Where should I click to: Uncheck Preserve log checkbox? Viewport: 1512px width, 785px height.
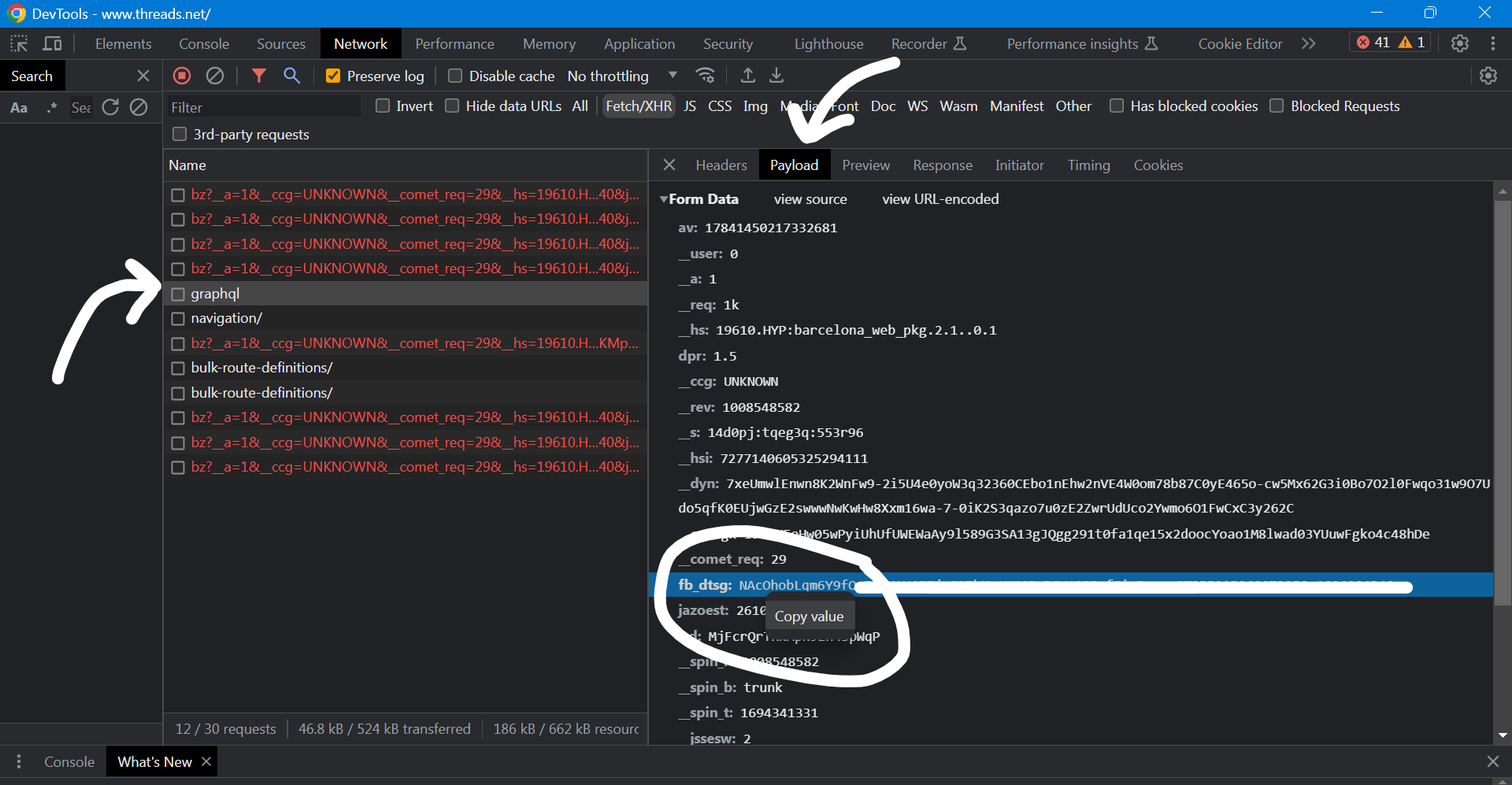point(333,76)
